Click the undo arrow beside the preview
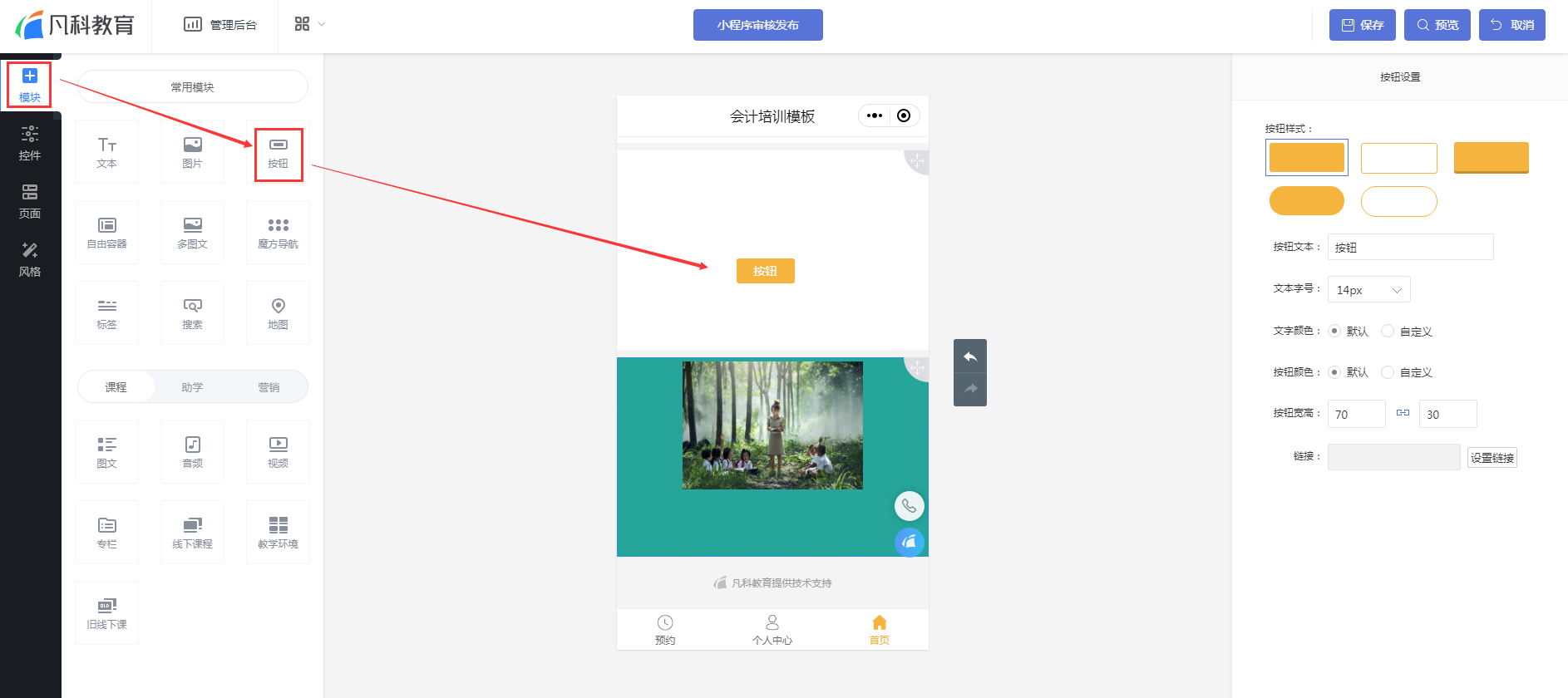The width and height of the screenshot is (1568, 698). 970,356
